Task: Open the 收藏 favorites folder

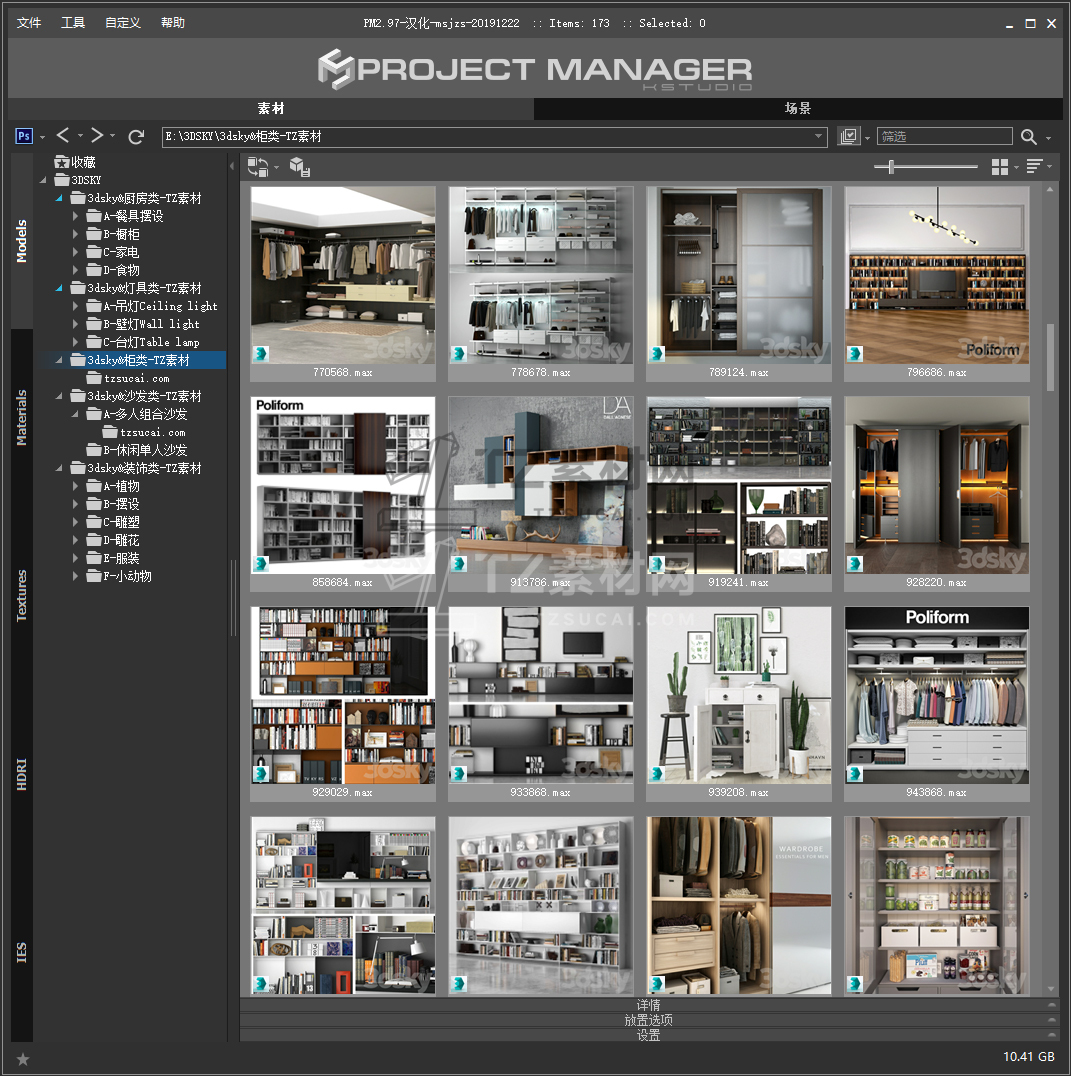Action: tap(82, 162)
